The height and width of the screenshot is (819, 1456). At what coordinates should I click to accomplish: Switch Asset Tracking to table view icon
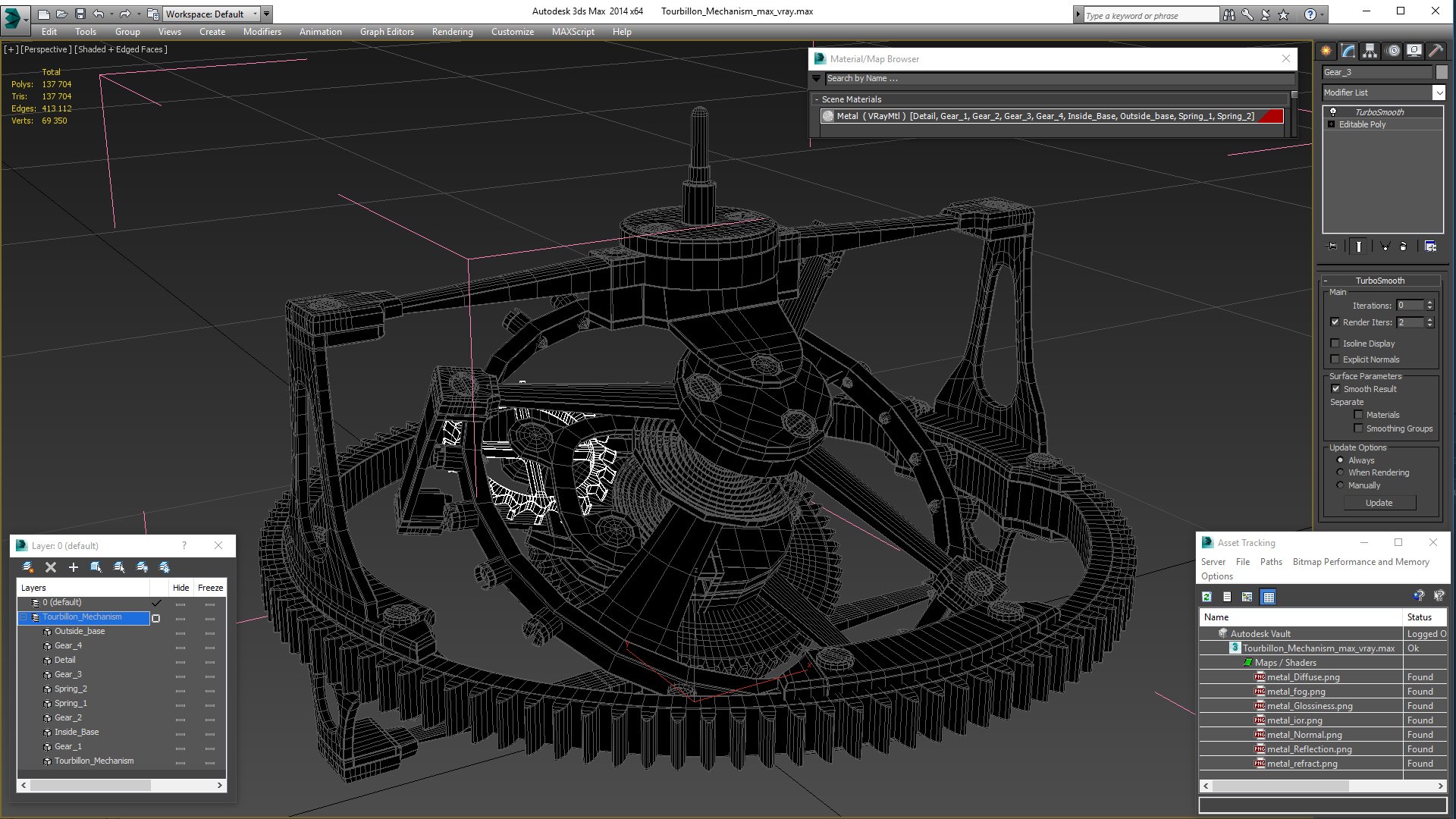tap(1268, 597)
